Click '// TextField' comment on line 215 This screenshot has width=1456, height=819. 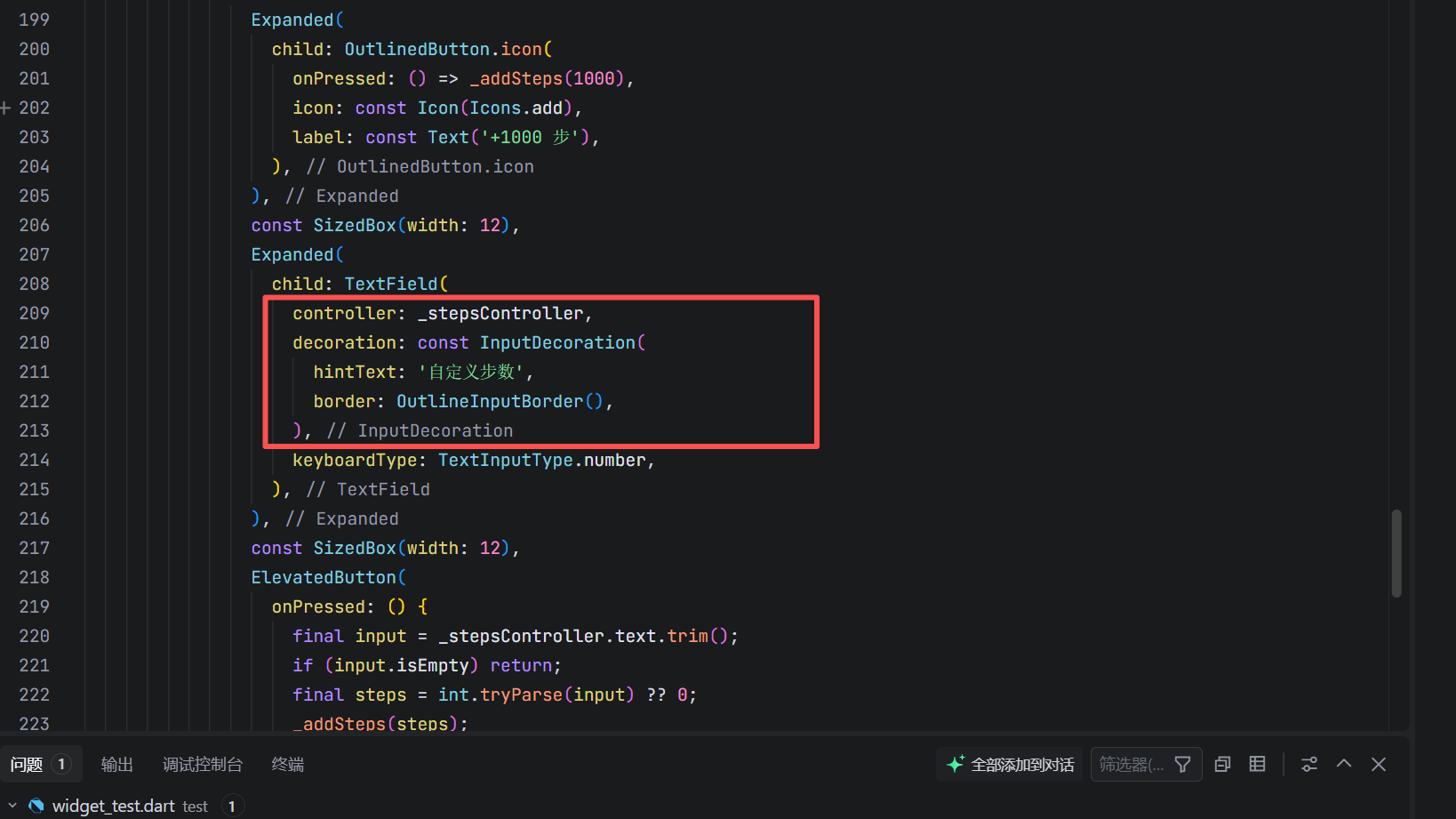tap(368, 489)
